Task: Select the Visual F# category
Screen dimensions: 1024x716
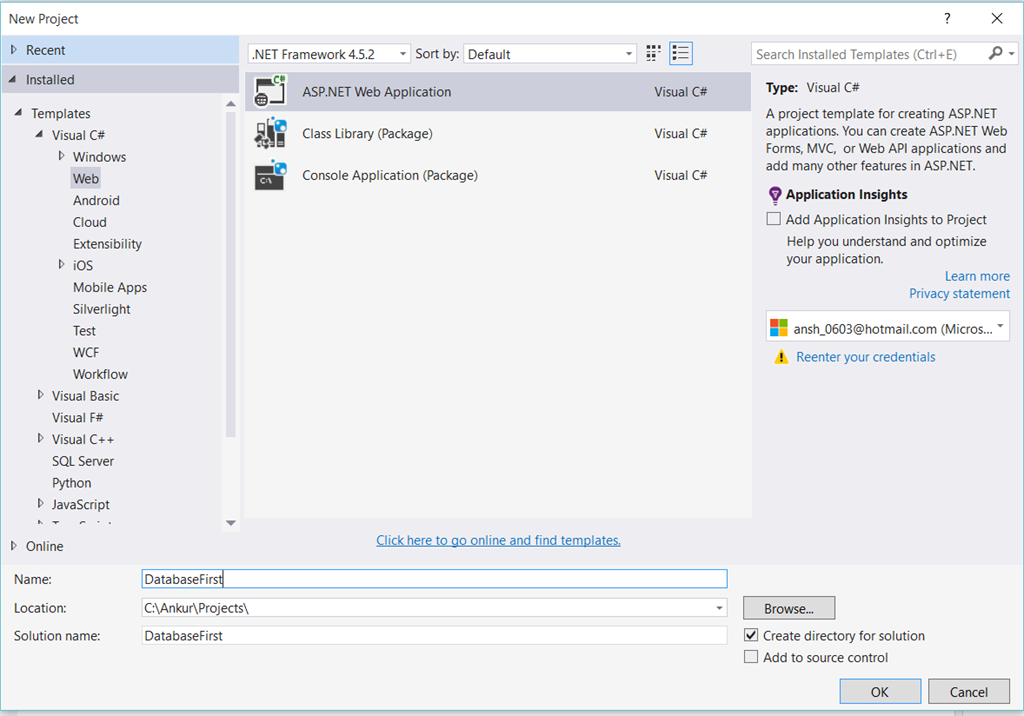Action: (x=77, y=417)
